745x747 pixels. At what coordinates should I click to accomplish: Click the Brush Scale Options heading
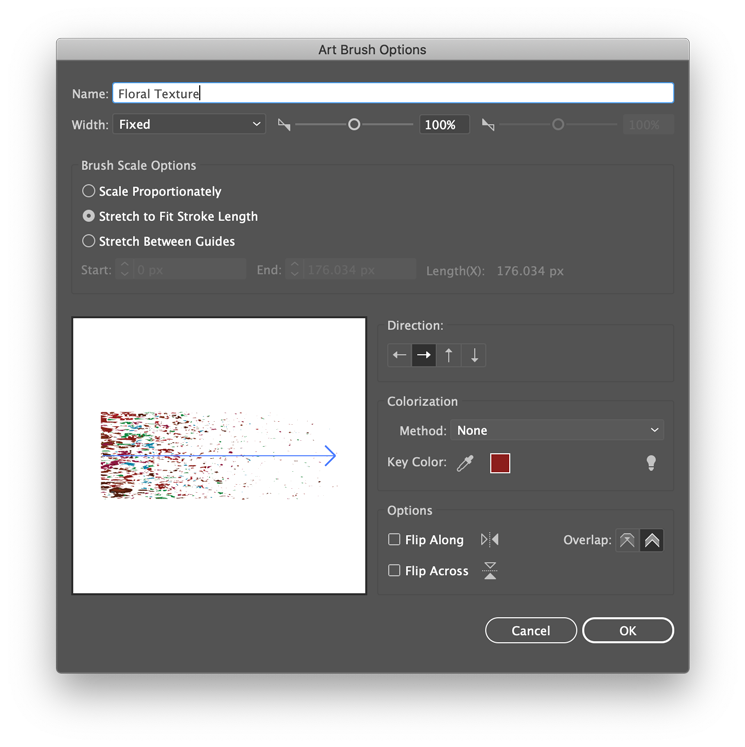tap(139, 165)
